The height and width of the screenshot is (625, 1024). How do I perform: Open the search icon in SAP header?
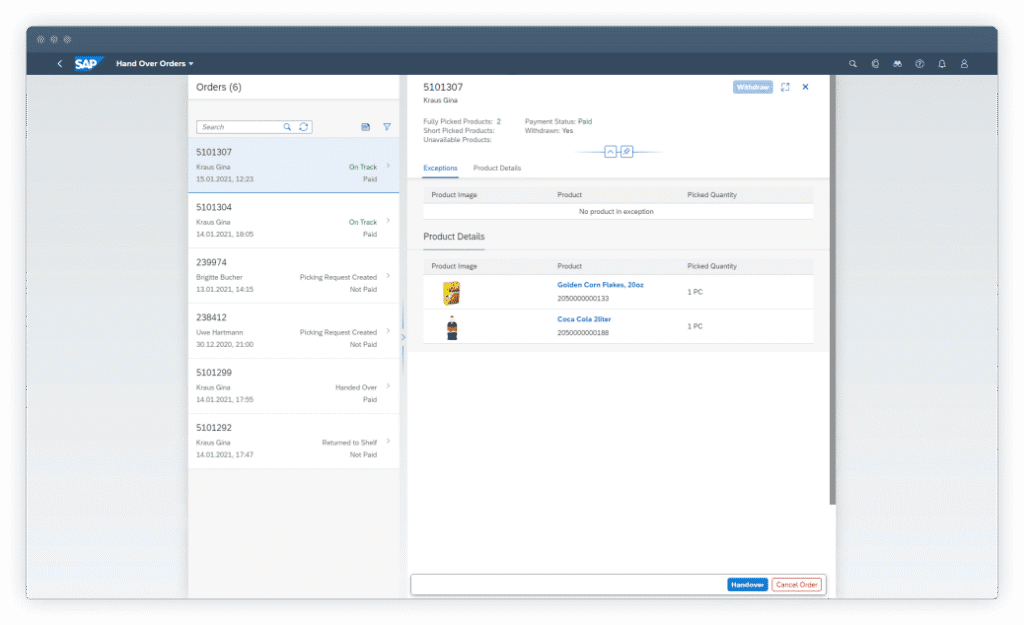(x=852, y=64)
